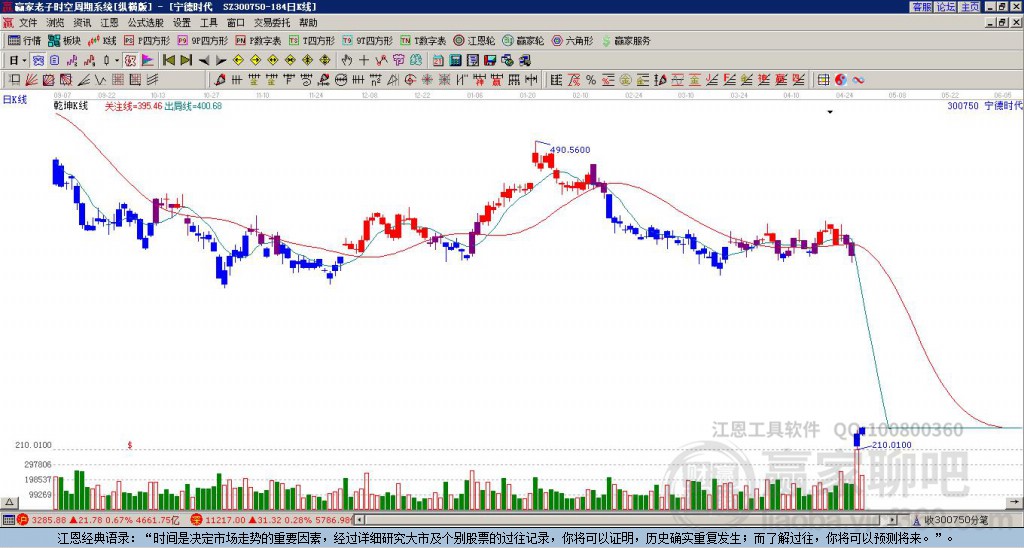This screenshot has height=548, width=1024.
Task: Click the red starburst tool icon
Action: point(427,80)
